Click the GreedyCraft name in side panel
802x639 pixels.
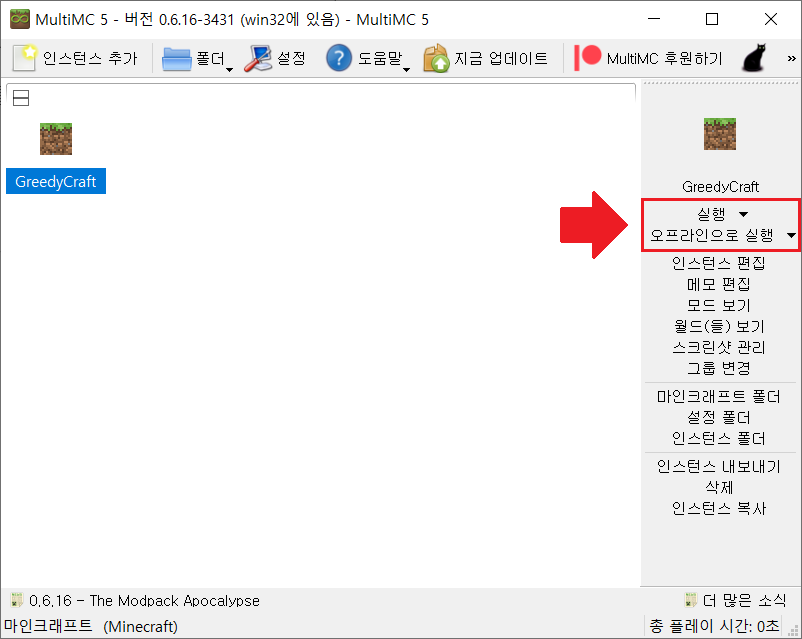pos(720,187)
